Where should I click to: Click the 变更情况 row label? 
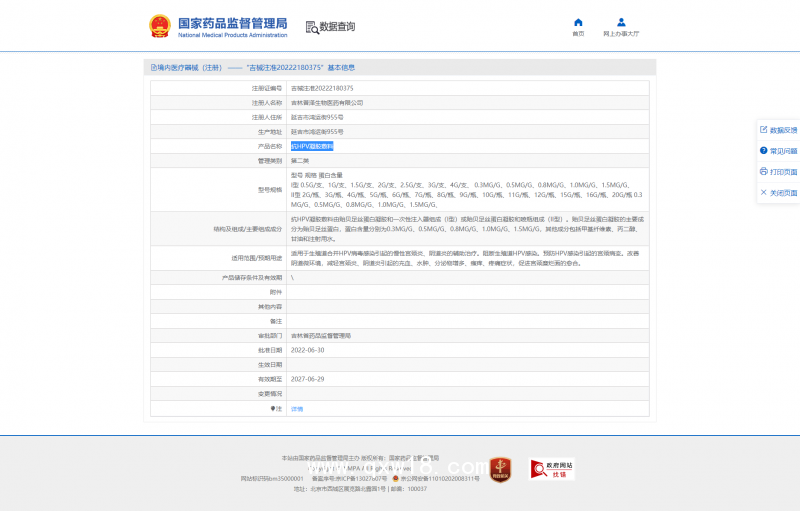click(270, 394)
